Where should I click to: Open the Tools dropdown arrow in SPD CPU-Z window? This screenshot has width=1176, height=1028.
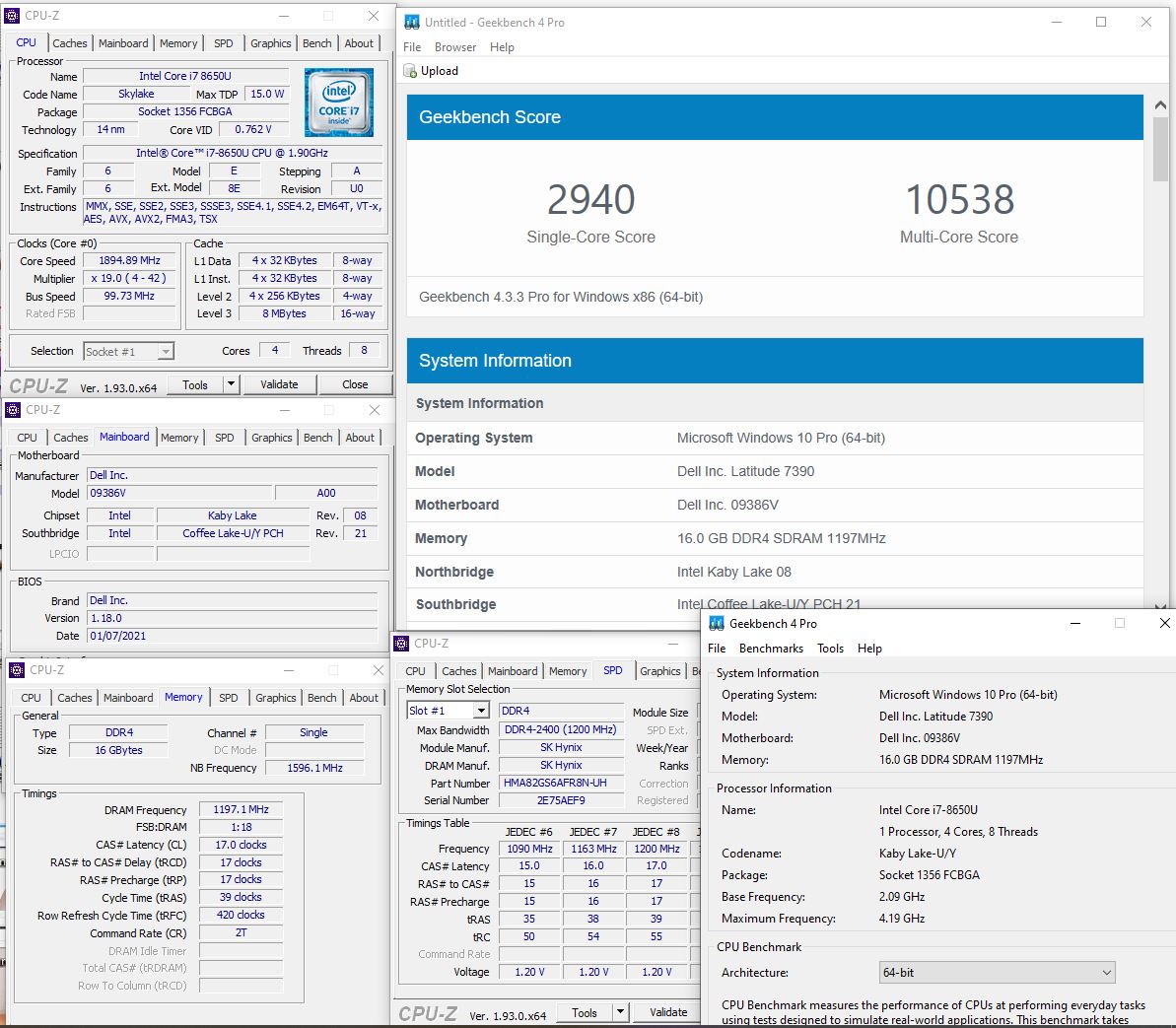click(620, 1011)
